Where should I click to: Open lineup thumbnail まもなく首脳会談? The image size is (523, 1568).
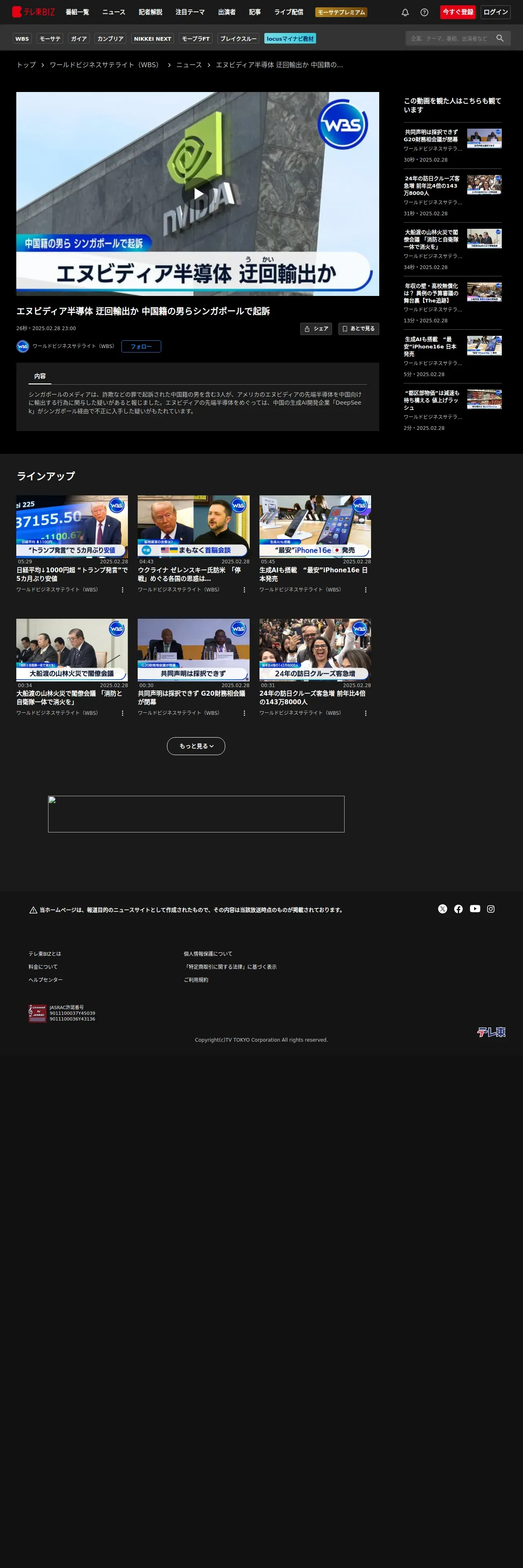[x=193, y=526]
